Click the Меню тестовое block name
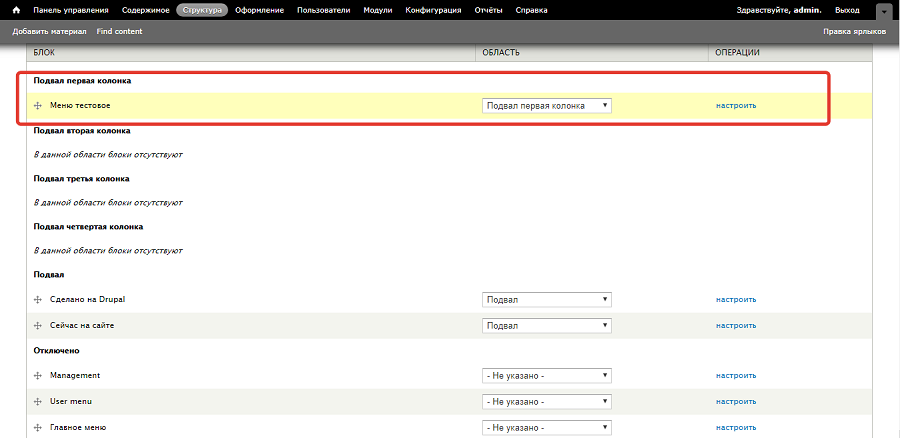This screenshot has width=900, height=438. 80,106
